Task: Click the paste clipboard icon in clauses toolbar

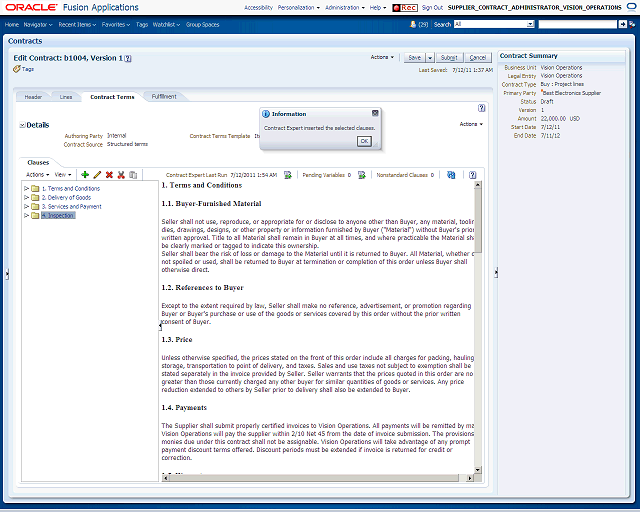Action: tap(133, 175)
